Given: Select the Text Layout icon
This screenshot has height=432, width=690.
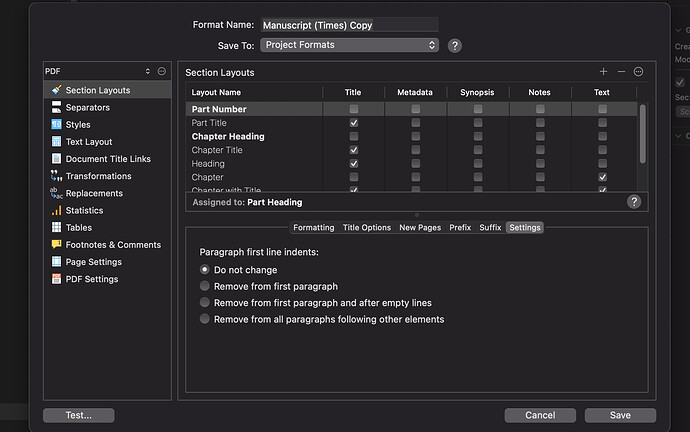Looking at the screenshot, I should point(56,142).
